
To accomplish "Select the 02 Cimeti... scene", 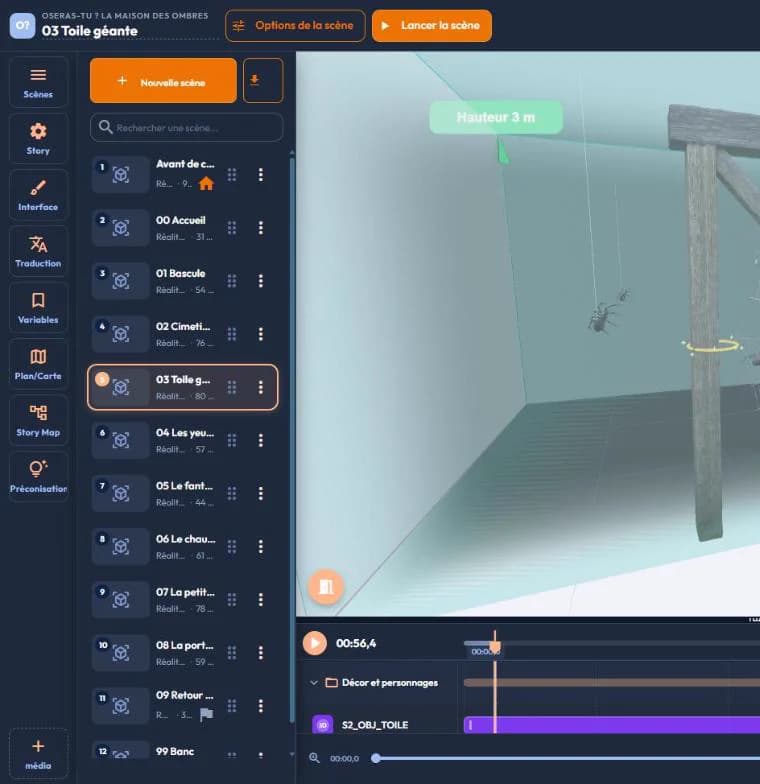I will (183, 334).
